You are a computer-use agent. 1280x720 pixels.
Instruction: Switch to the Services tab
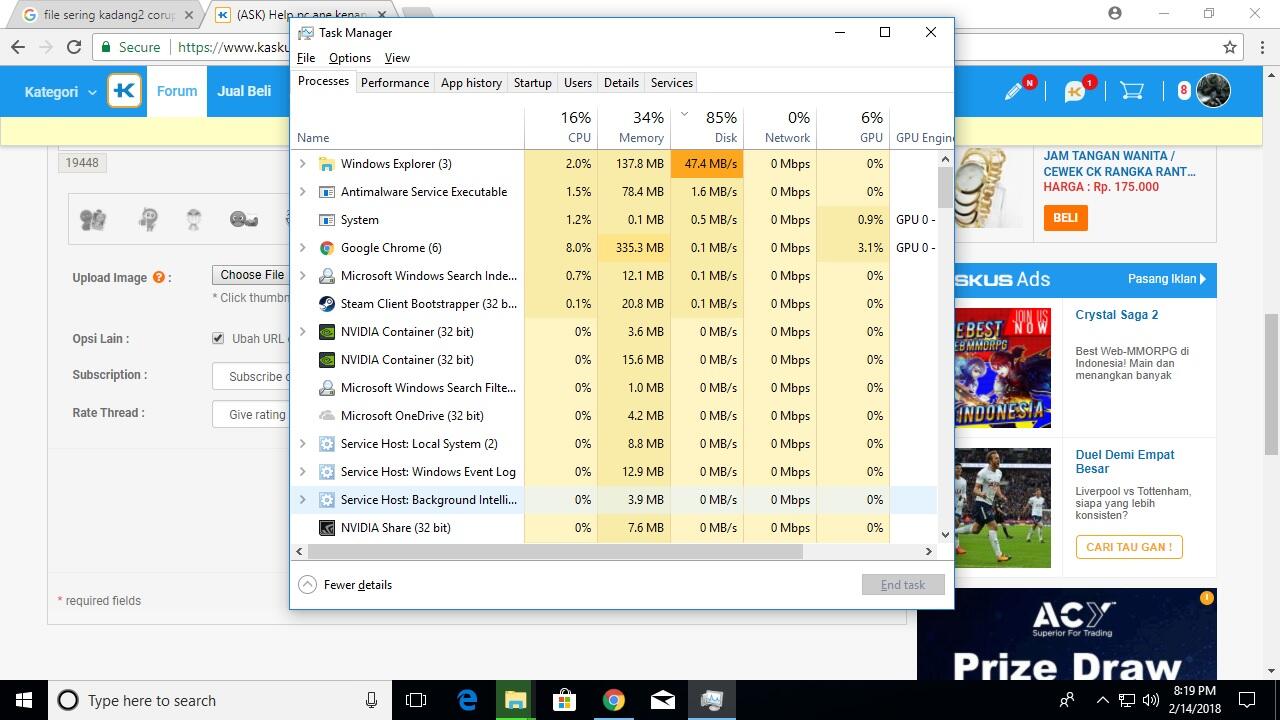pyautogui.click(x=672, y=83)
